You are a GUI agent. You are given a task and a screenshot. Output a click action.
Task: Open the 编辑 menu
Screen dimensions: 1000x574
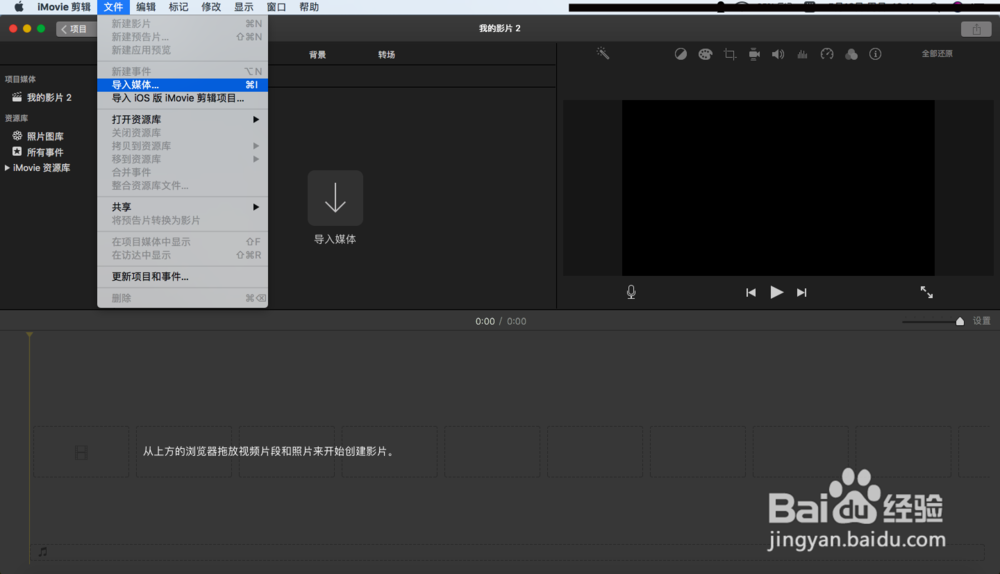[146, 7]
